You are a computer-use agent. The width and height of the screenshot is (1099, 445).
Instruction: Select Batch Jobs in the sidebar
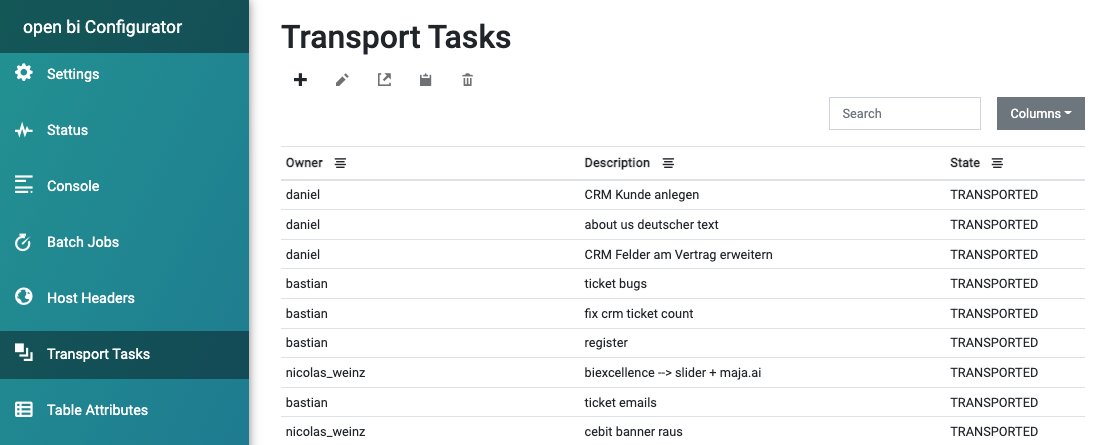point(124,242)
